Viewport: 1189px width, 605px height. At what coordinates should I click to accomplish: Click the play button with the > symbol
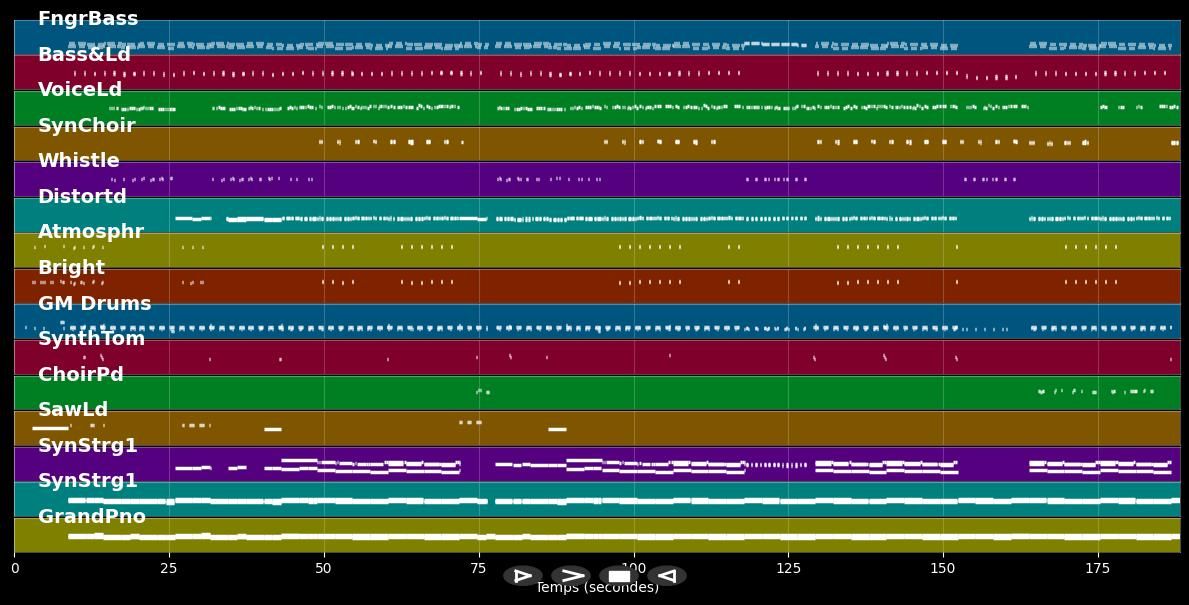(571, 576)
